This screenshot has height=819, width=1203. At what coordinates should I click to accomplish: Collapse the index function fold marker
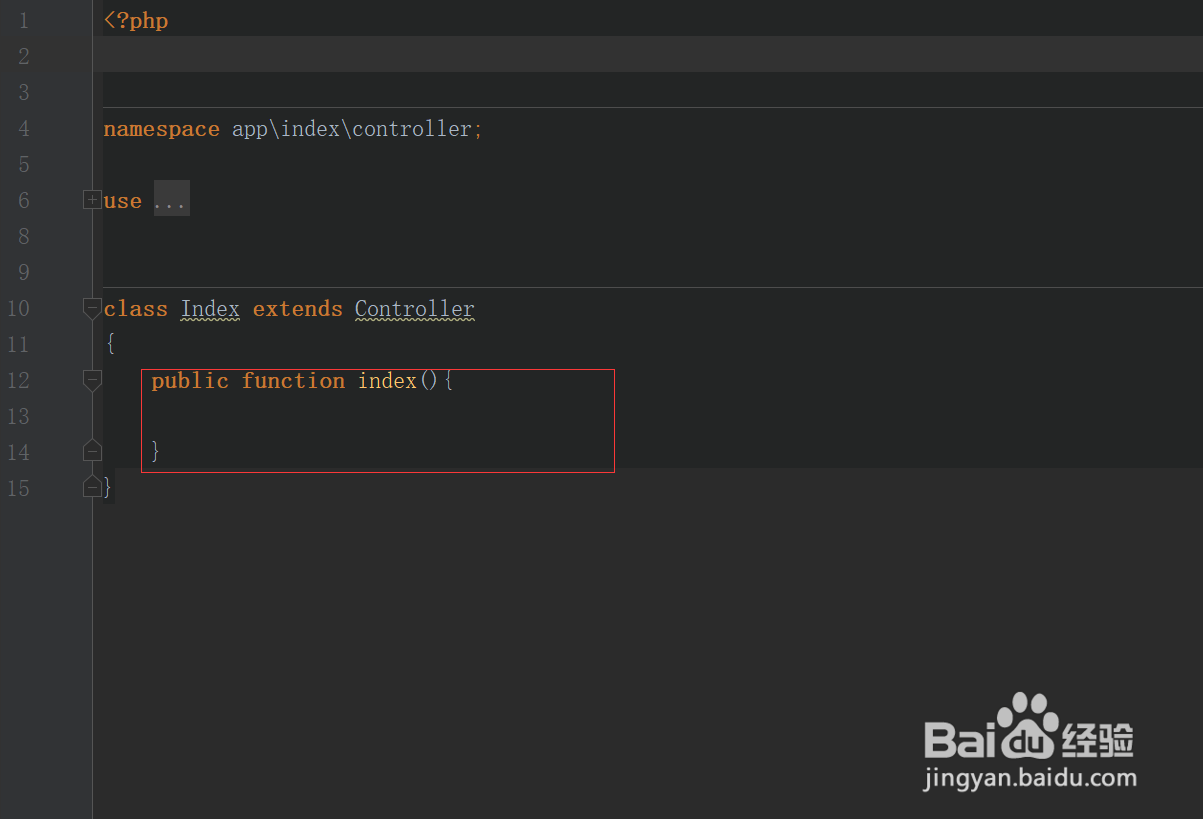tap(92, 380)
